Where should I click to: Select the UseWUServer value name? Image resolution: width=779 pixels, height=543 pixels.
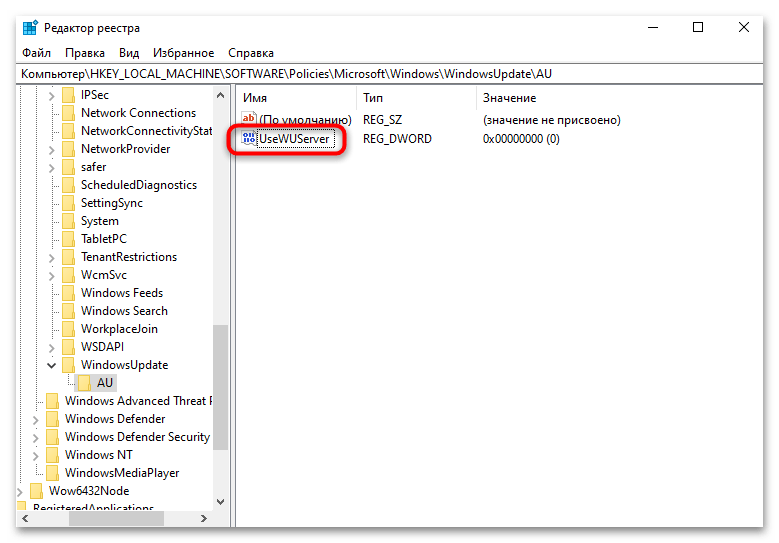click(x=294, y=139)
